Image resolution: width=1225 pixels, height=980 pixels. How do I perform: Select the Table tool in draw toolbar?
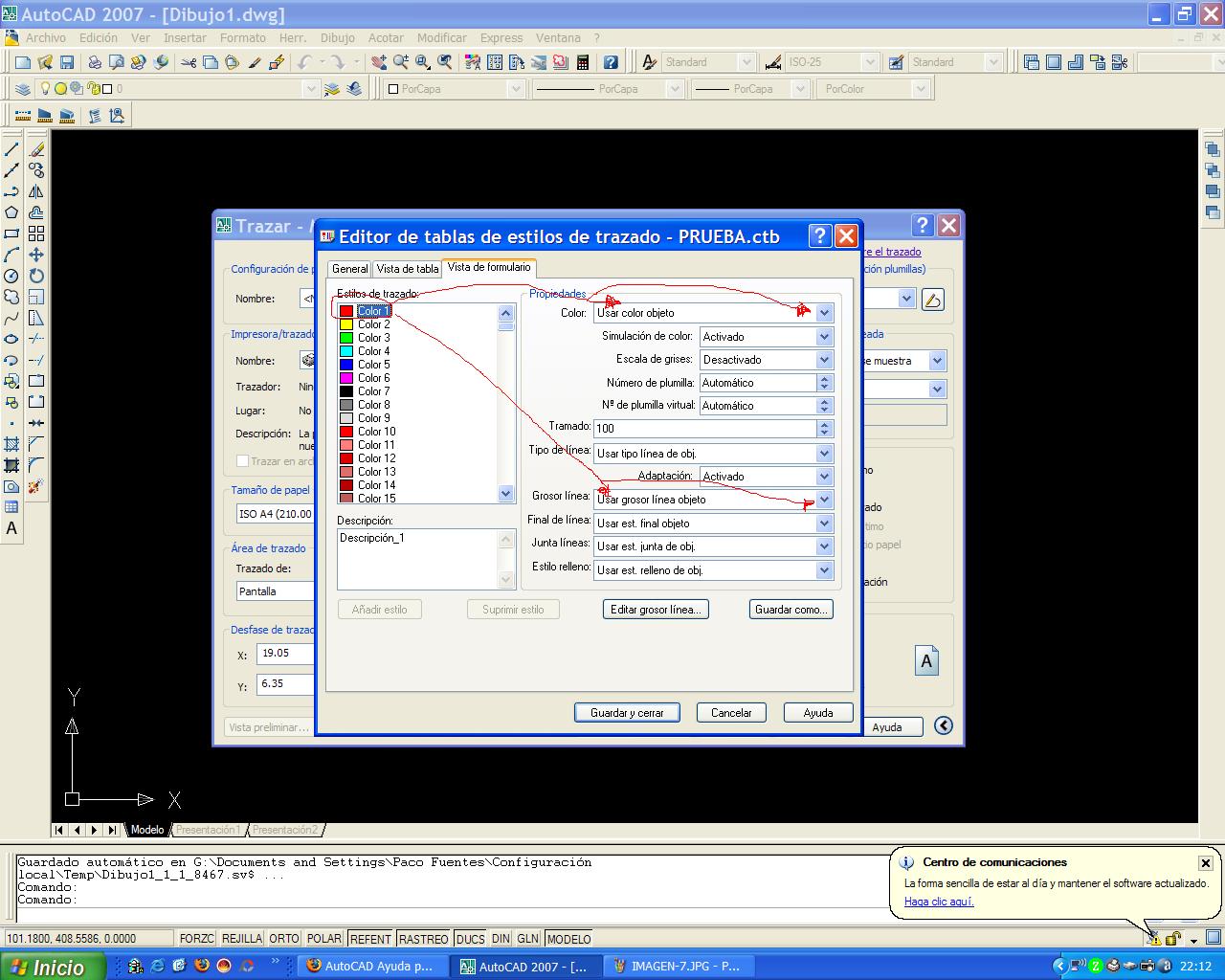click(x=11, y=507)
